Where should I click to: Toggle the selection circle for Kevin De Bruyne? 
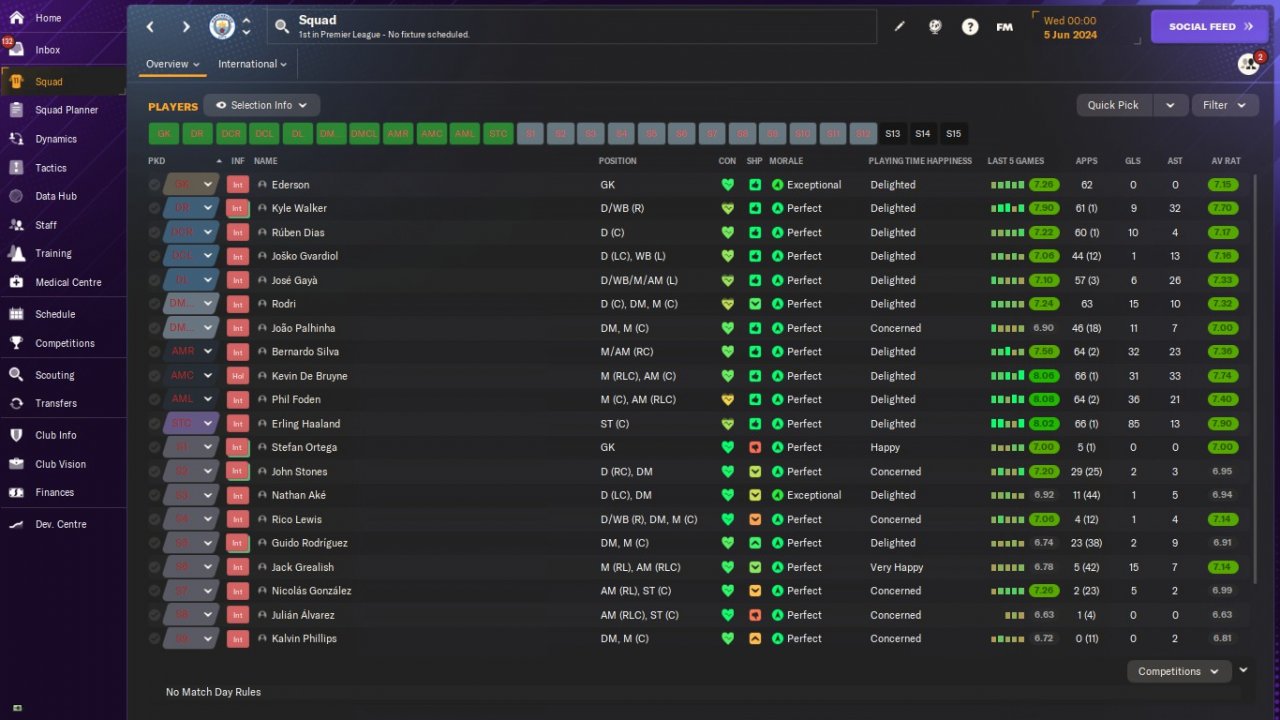154,376
